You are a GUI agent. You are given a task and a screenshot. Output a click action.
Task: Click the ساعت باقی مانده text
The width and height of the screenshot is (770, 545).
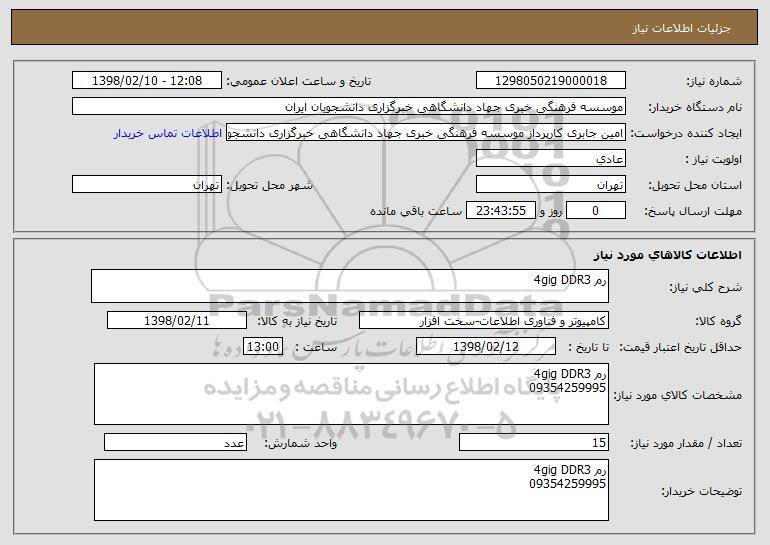(415, 211)
